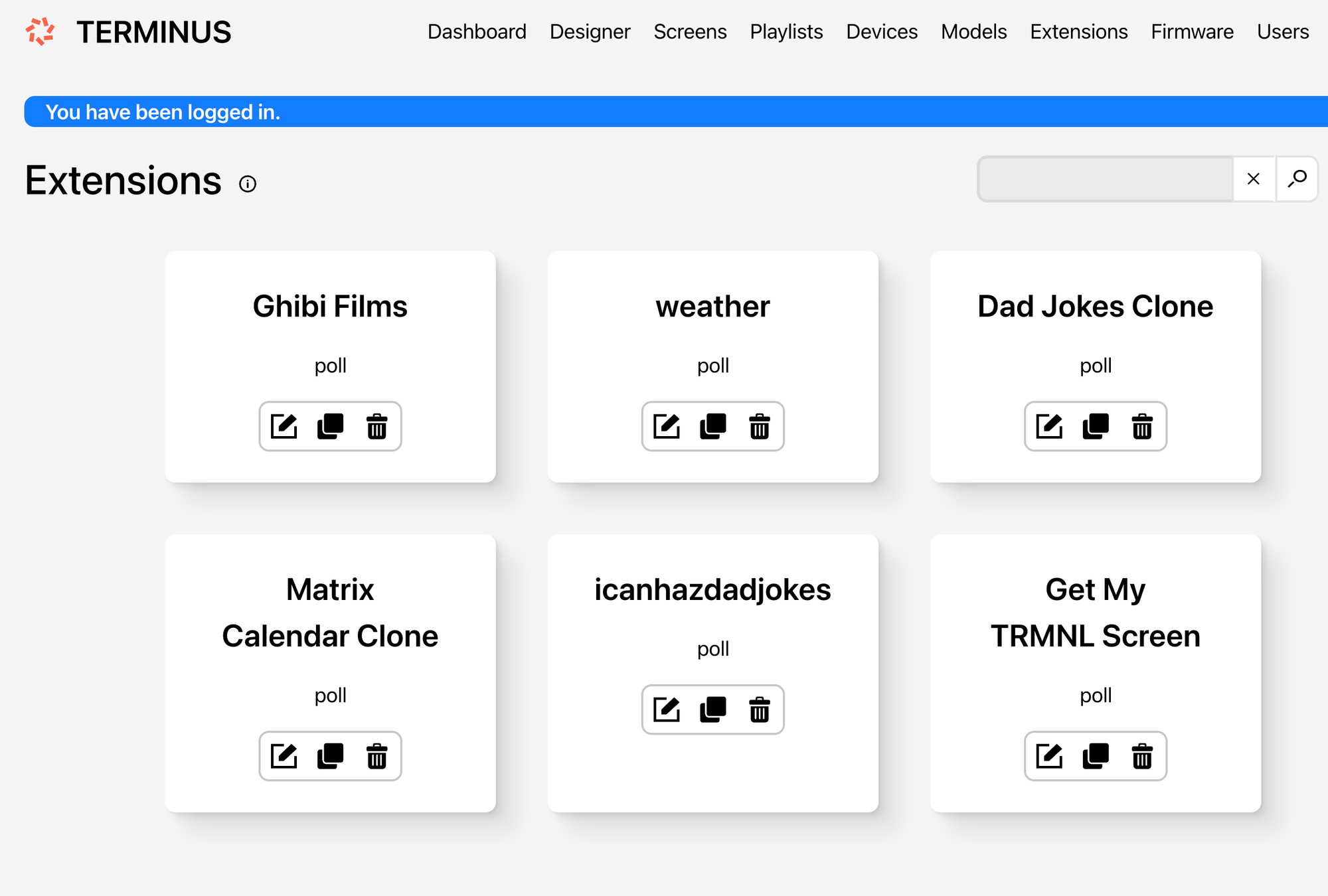Viewport: 1328px width, 896px height.
Task: Delete the Get My TRMNL Screen extension
Action: 1142,756
